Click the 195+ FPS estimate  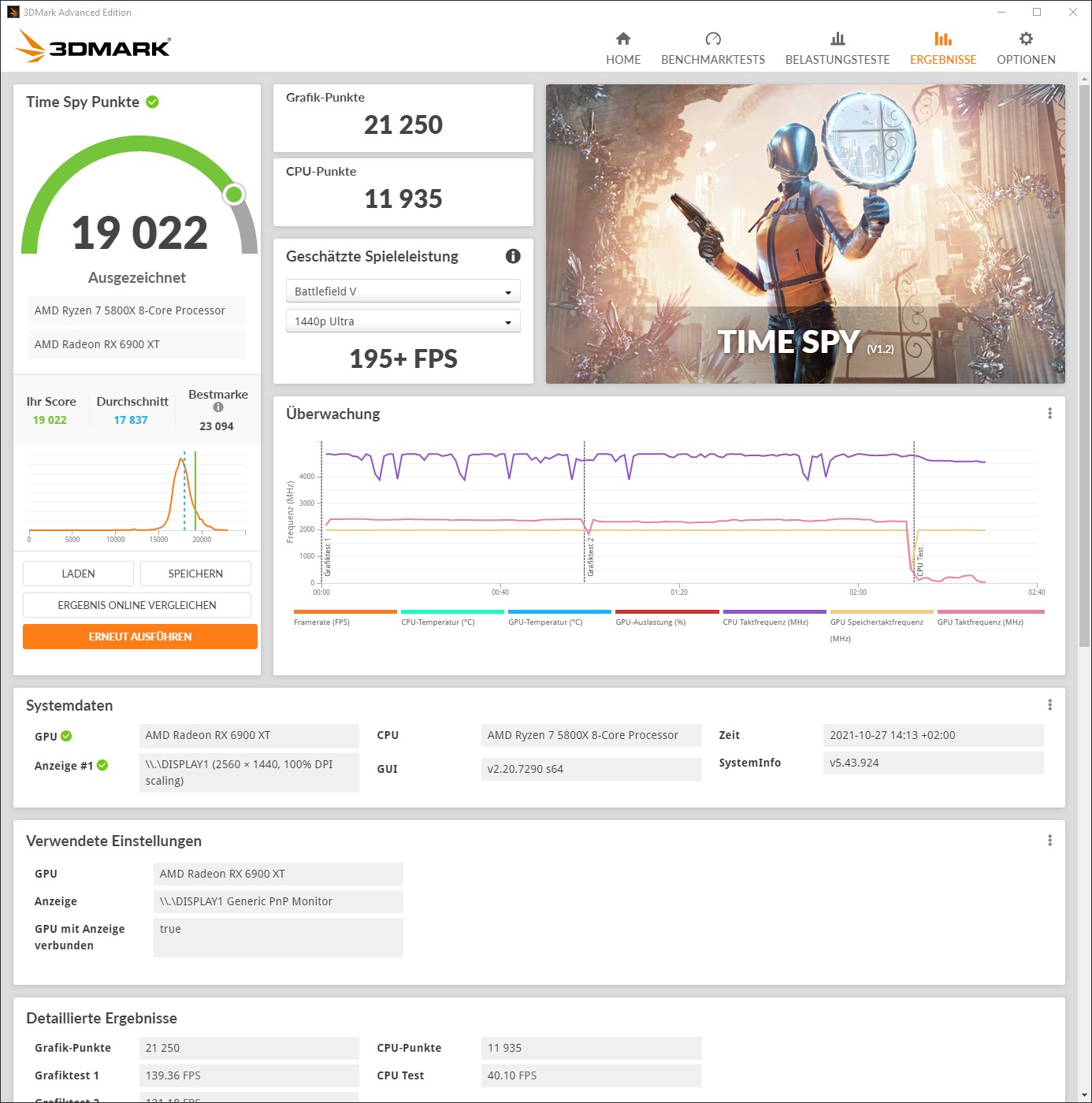(x=403, y=359)
